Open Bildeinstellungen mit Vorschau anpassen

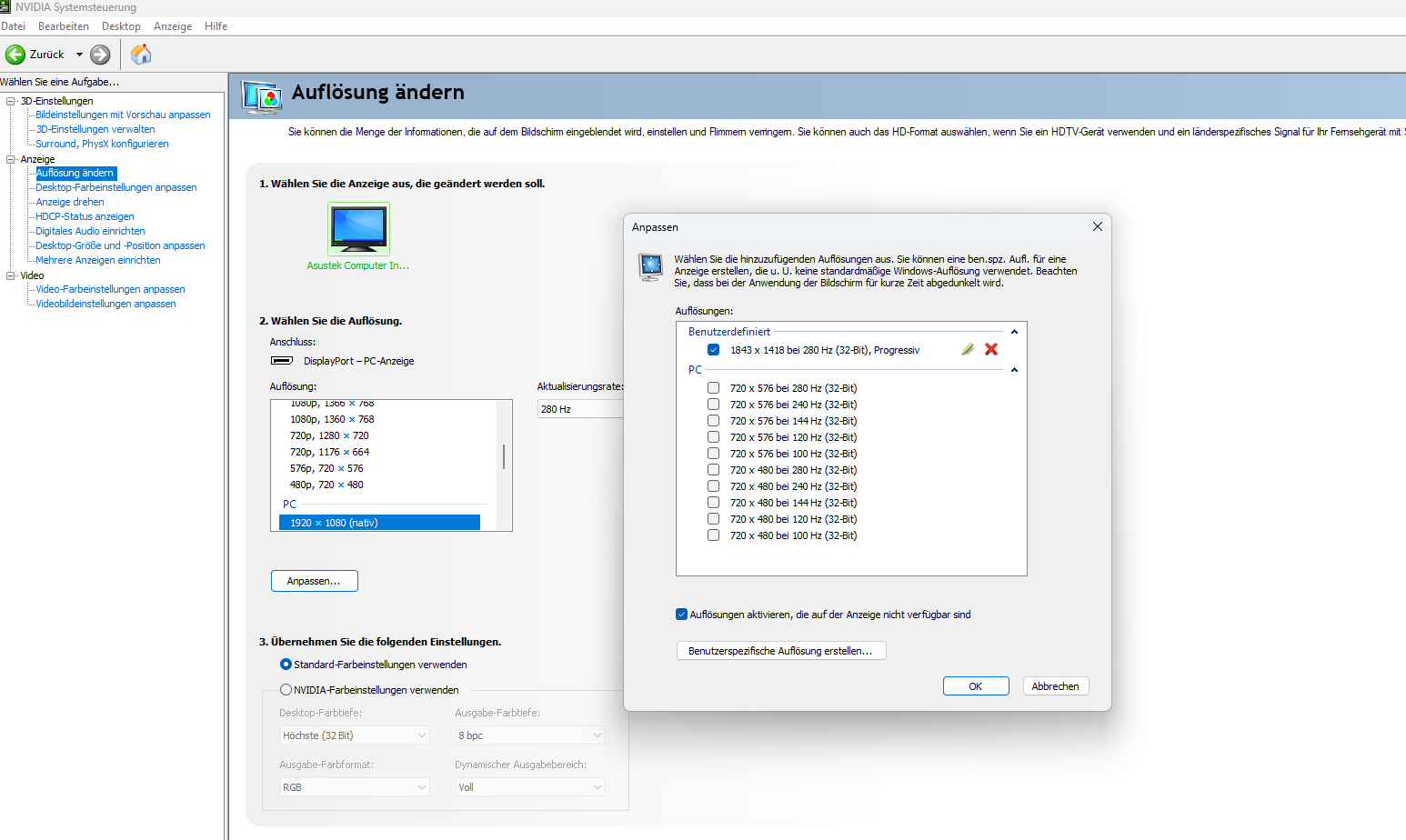pyautogui.click(x=123, y=115)
